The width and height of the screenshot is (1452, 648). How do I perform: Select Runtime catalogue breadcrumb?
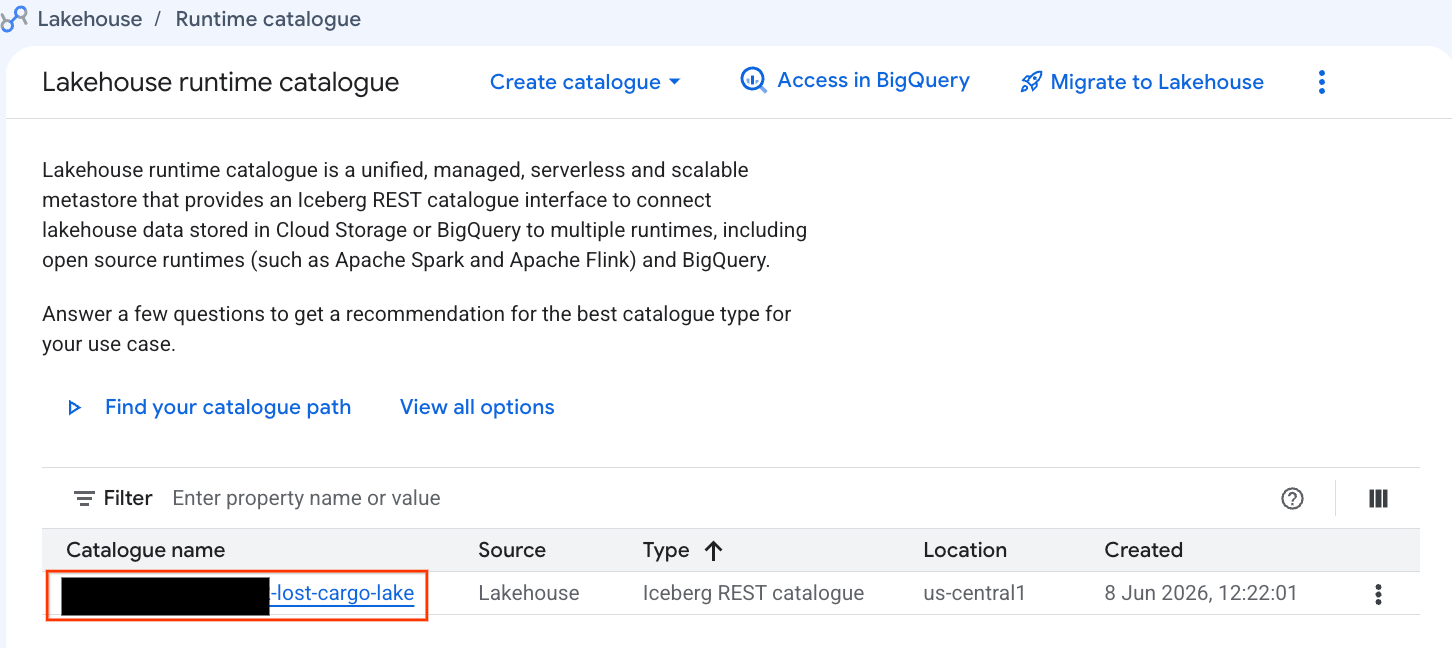(268, 19)
